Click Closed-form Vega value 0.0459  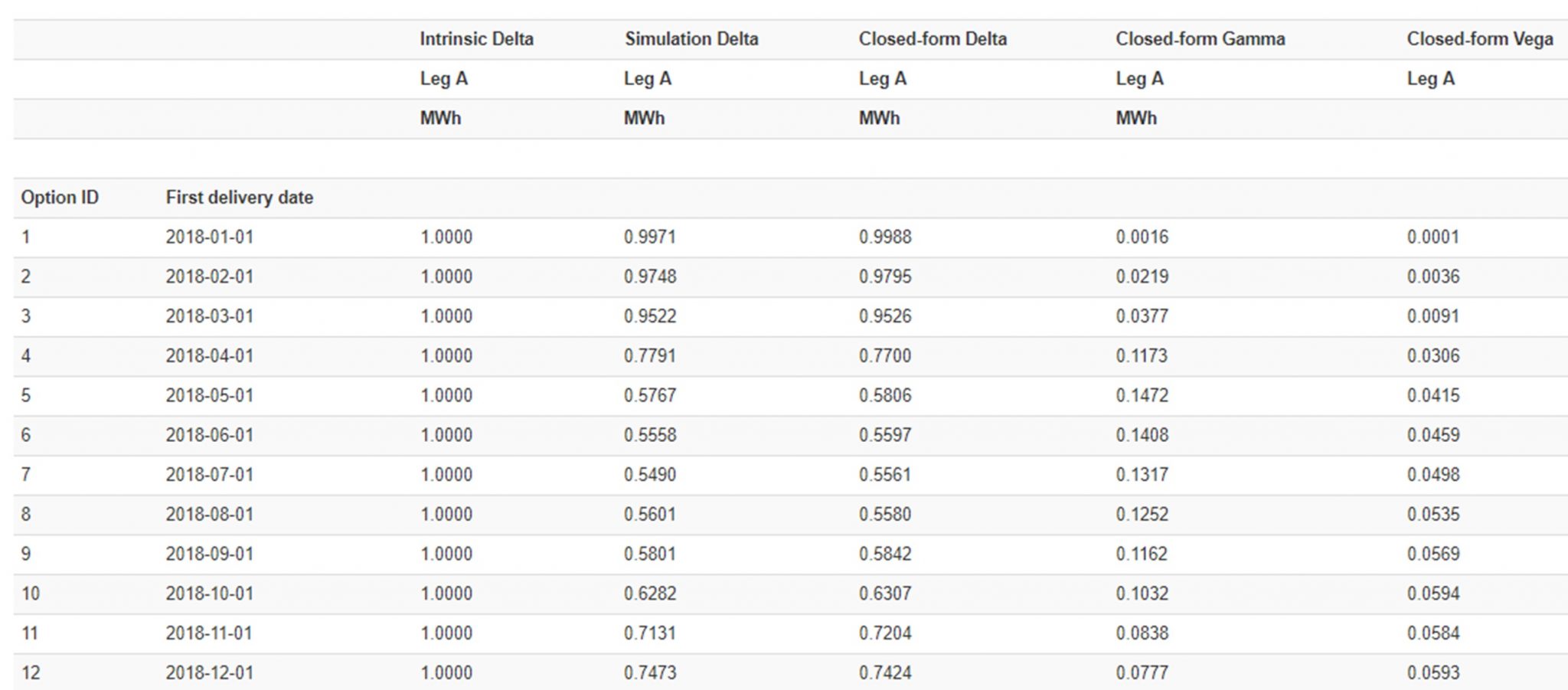click(1433, 435)
